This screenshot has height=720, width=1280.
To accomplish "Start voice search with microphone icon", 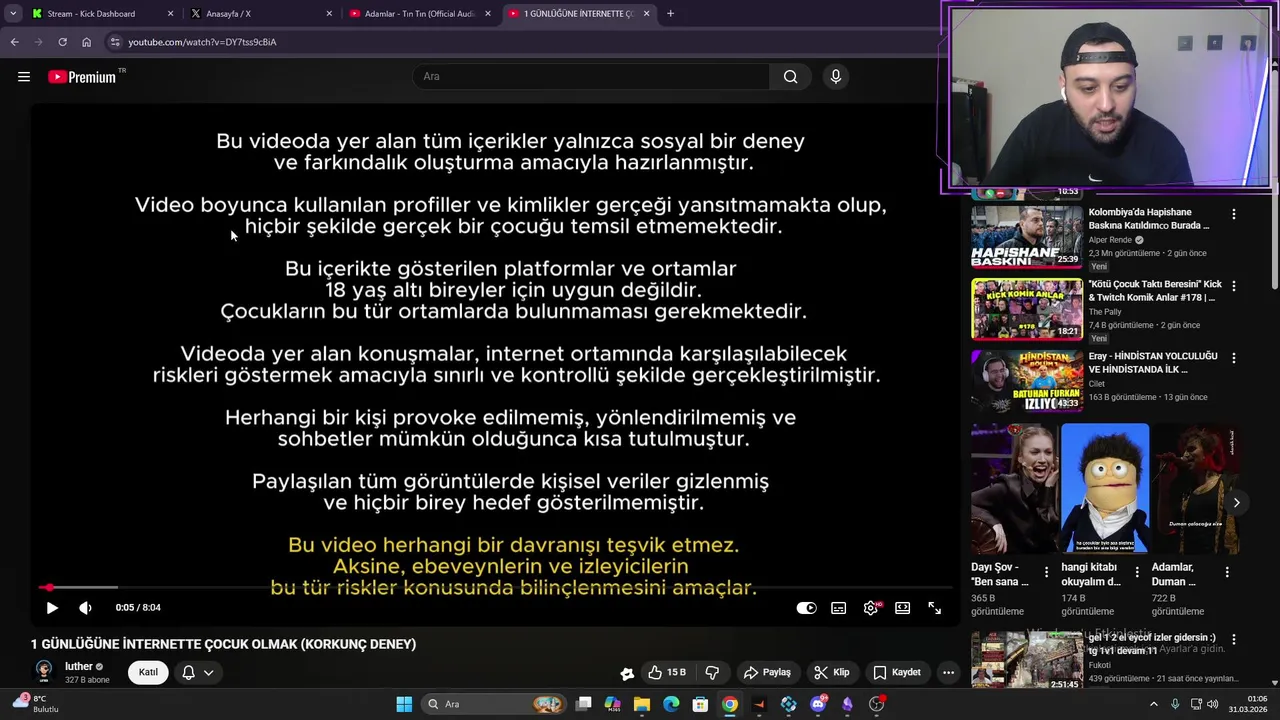I will coord(836,77).
